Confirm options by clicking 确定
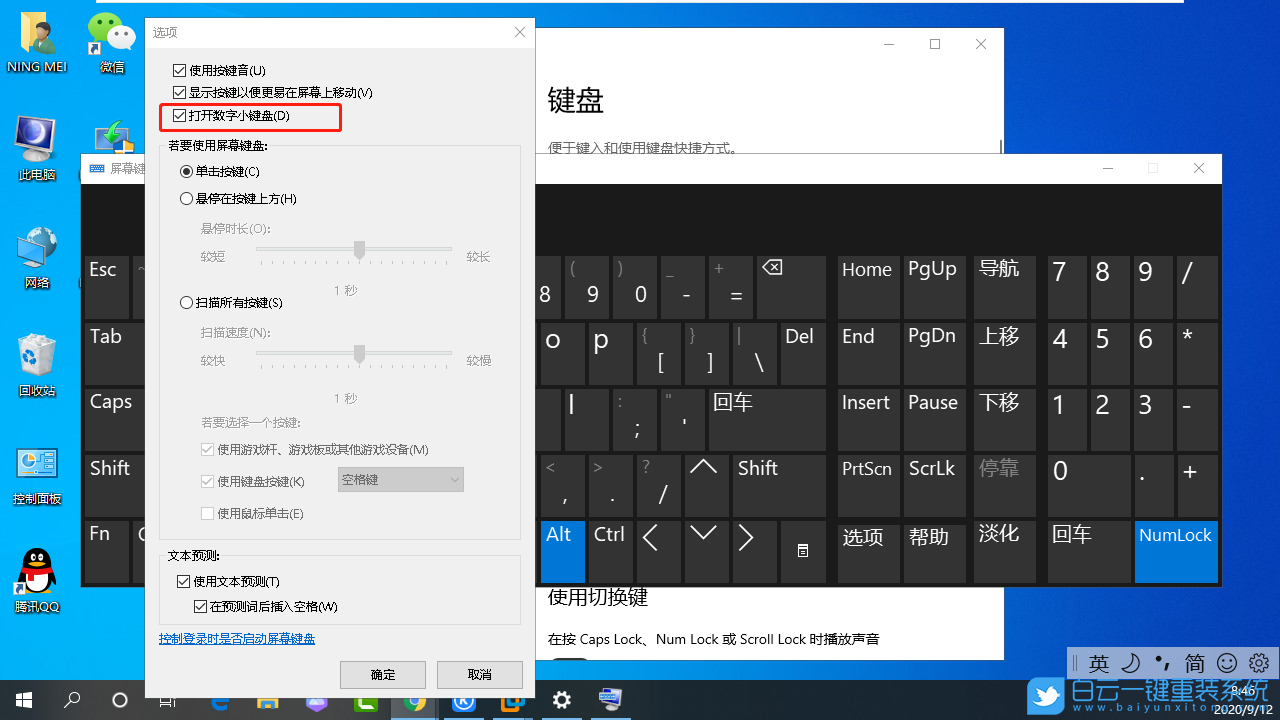Viewport: 1280px width, 720px height. pyautogui.click(x=382, y=674)
